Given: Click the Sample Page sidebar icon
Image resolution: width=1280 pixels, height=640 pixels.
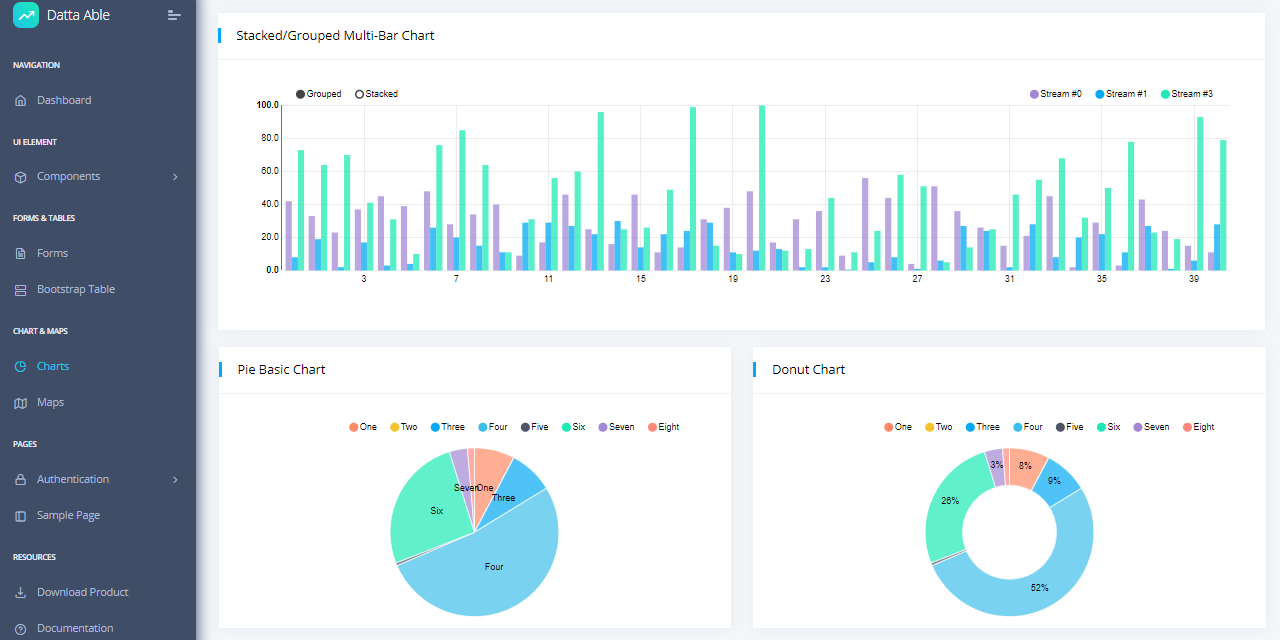Looking at the screenshot, I should 21,516.
